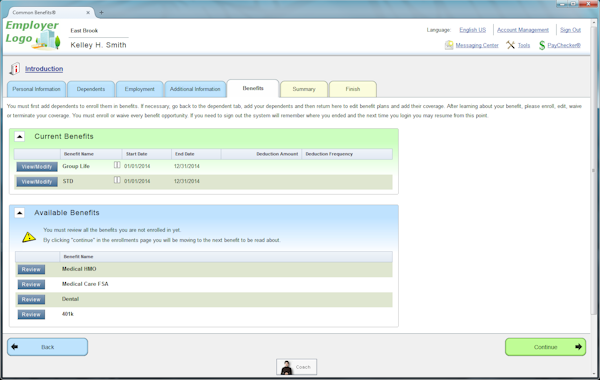Viewport: 600px width, 380px height.
Task: Open the Dependents tab
Action: (x=91, y=89)
